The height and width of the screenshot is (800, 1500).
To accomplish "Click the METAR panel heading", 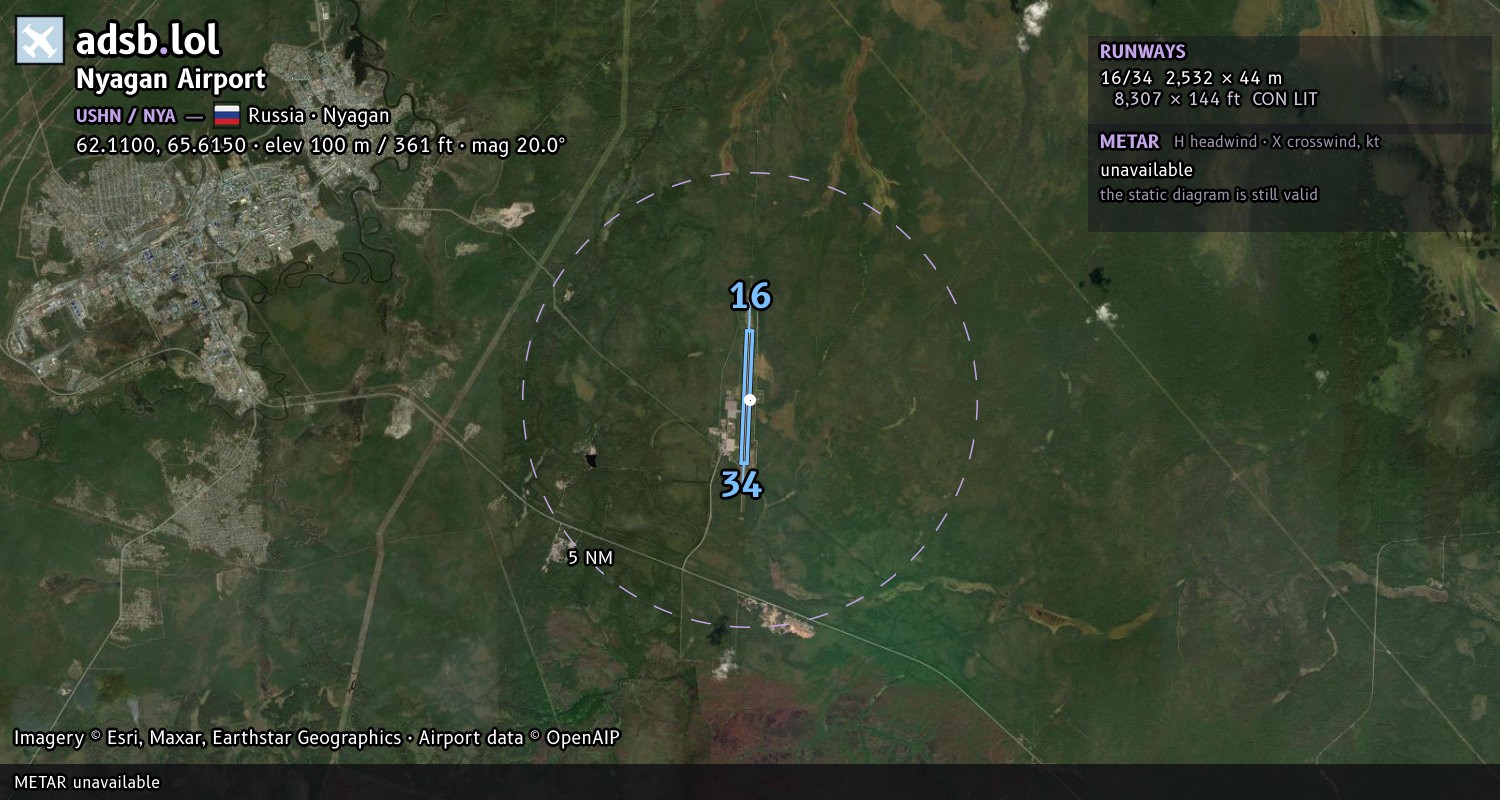I will [x=1129, y=142].
